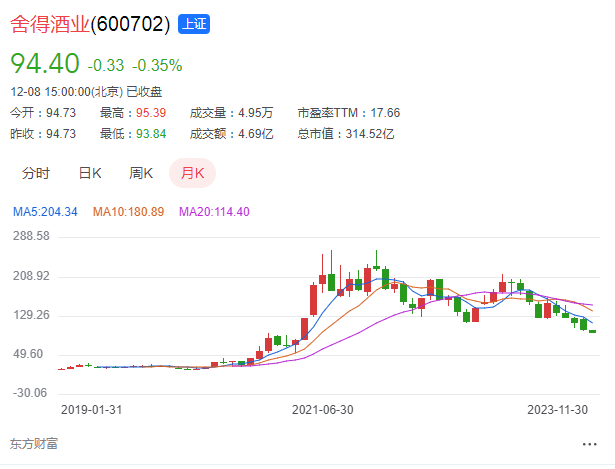This screenshot has height=469, width=615.
Task: Click the MA20:114.40 indicator label
Action: [x=214, y=212]
